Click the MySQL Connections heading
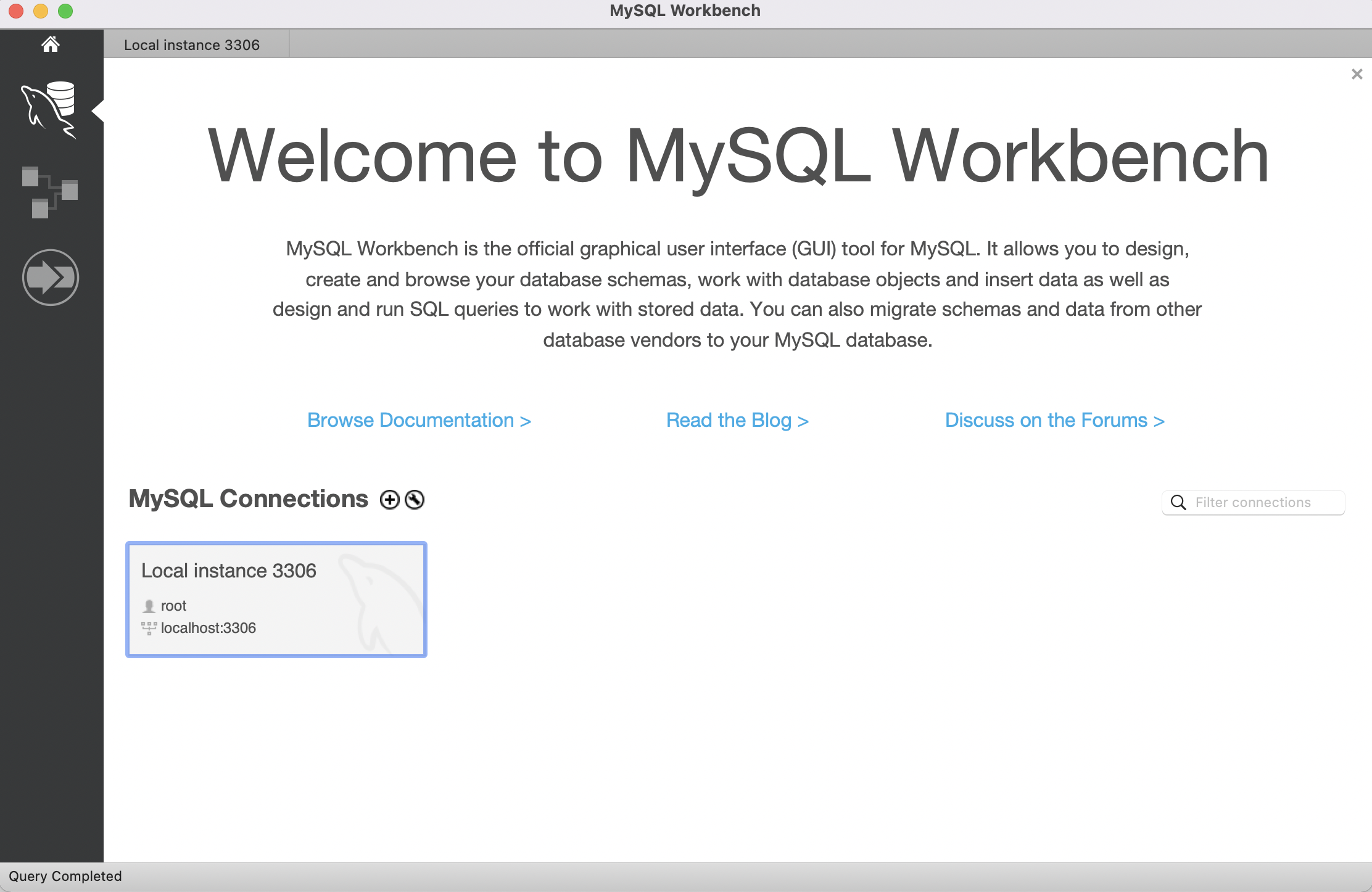The height and width of the screenshot is (892, 1372). (x=248, y=499)
